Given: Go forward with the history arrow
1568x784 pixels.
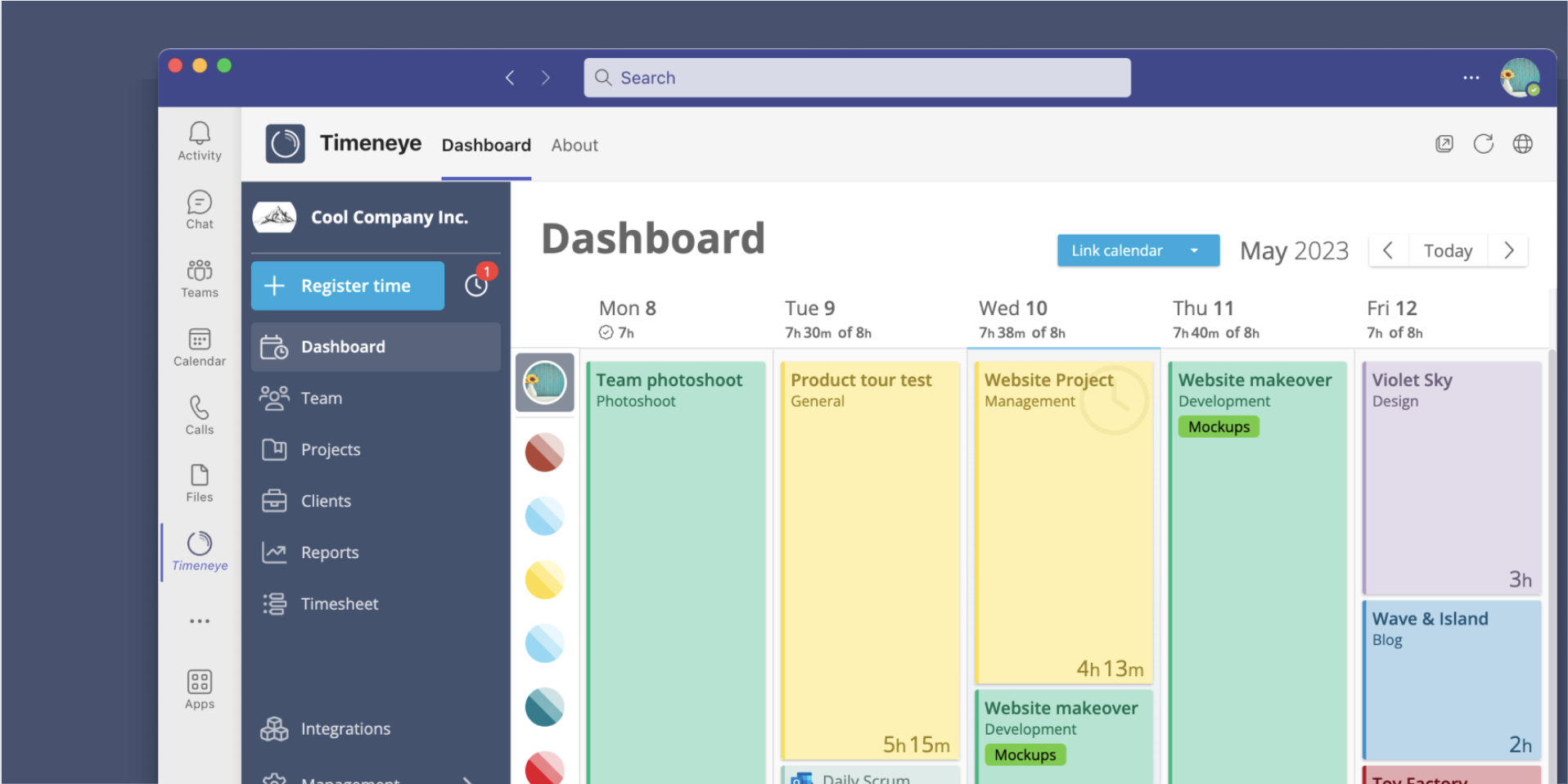Looking at the screenshot, I should tap(546, 78).
